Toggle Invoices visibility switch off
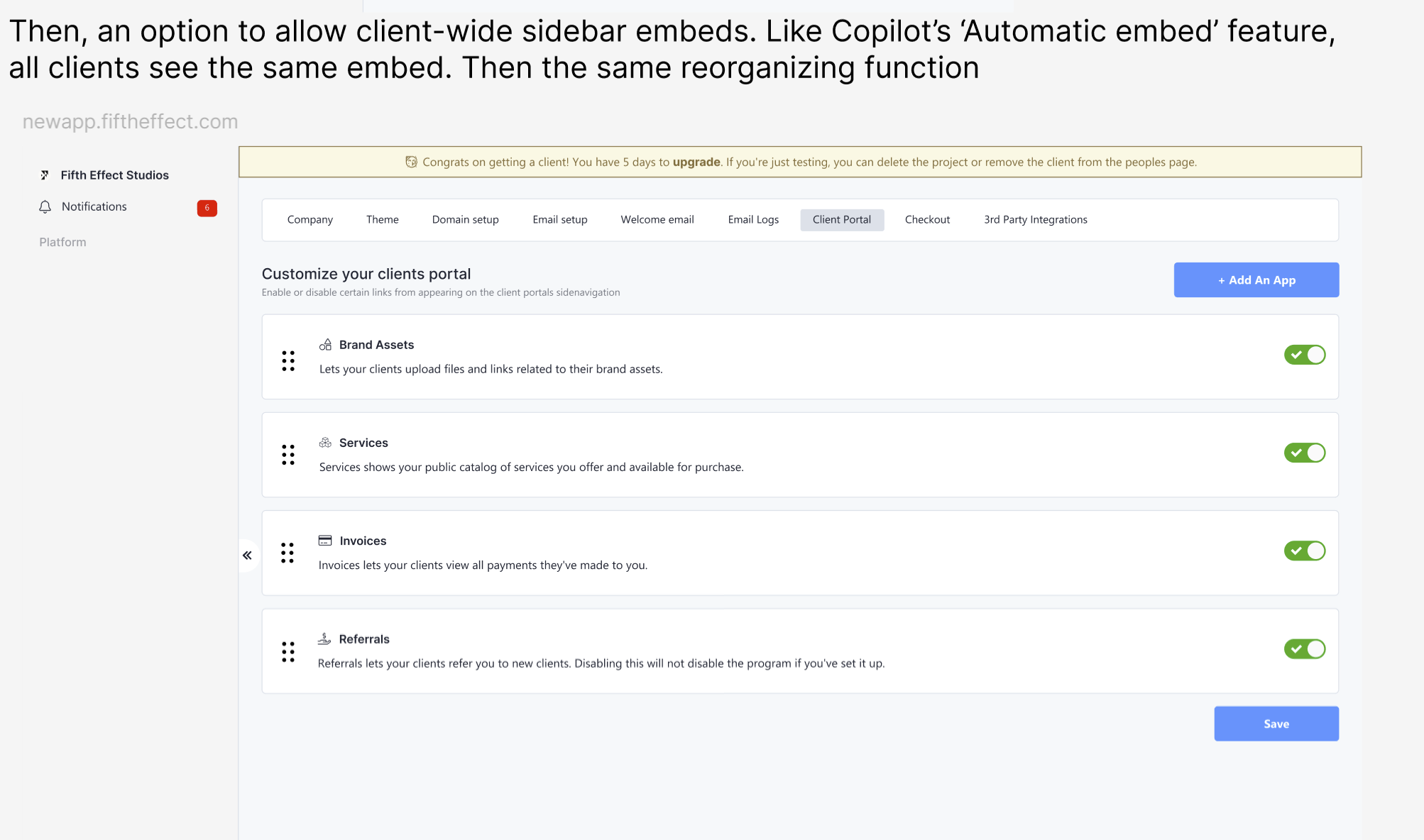The width and height of the screenshot is (1424, 840). (1304, 551)
